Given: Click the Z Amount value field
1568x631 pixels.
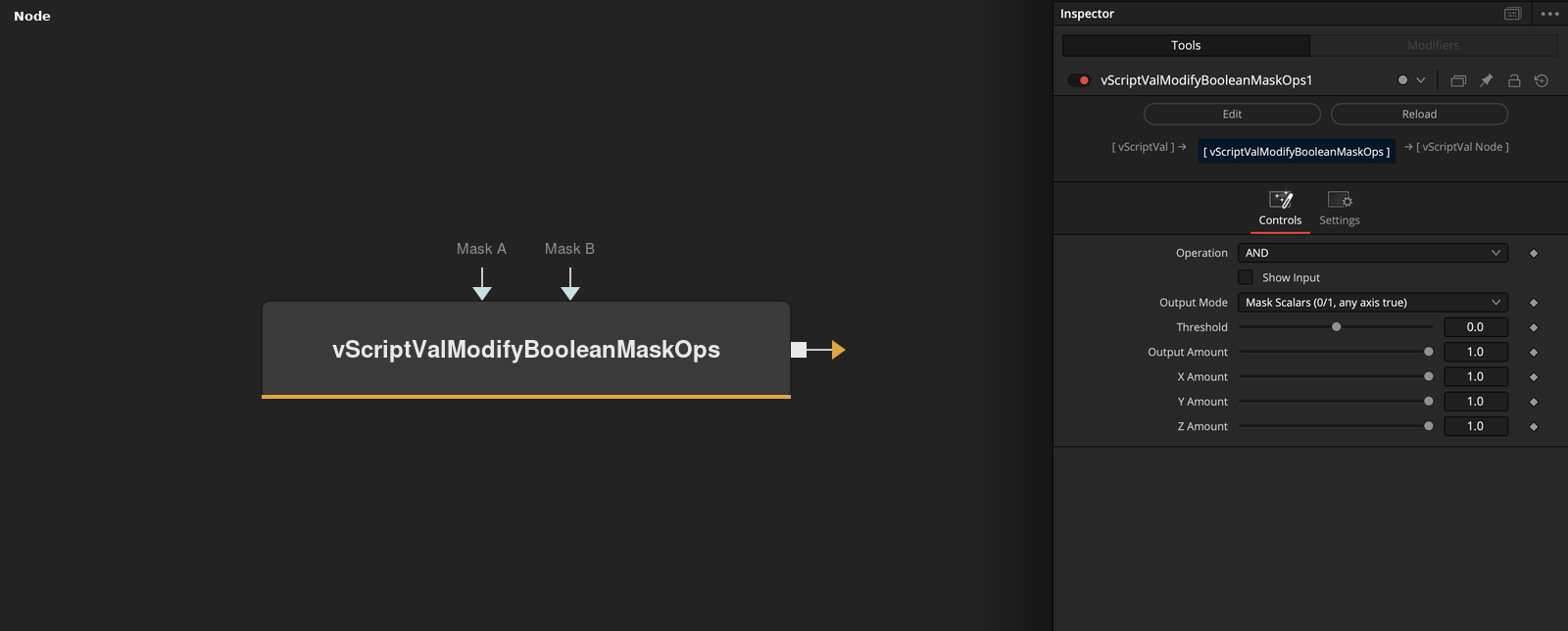Looking at the screenshot, I should point(1475,426).
